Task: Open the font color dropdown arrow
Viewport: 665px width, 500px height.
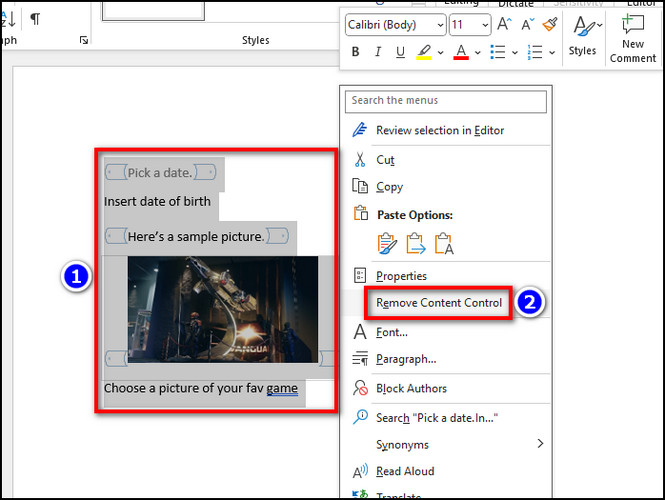Action: pos(478,53)
